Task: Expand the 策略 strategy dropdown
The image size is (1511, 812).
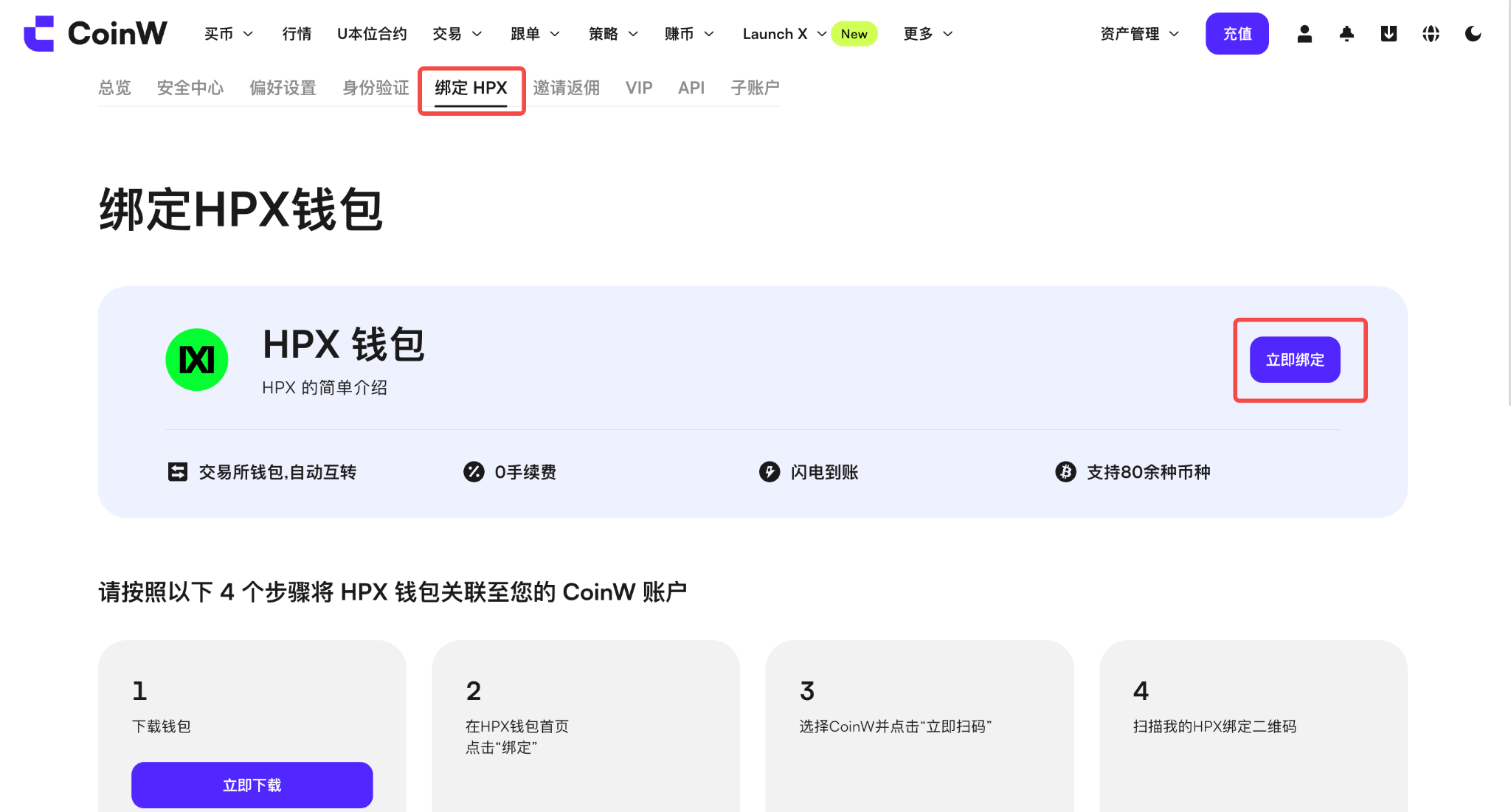Action: click(x=614, y=34)
